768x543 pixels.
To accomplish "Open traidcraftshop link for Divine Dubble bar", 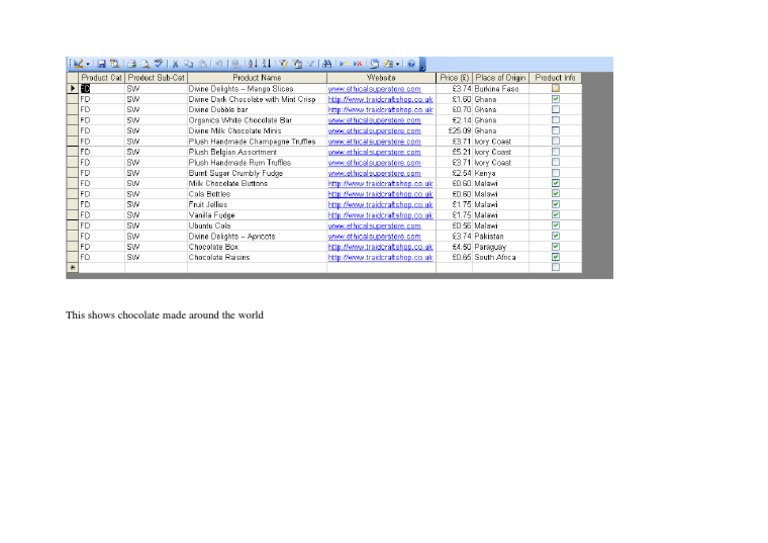I will tap(381, 110).
